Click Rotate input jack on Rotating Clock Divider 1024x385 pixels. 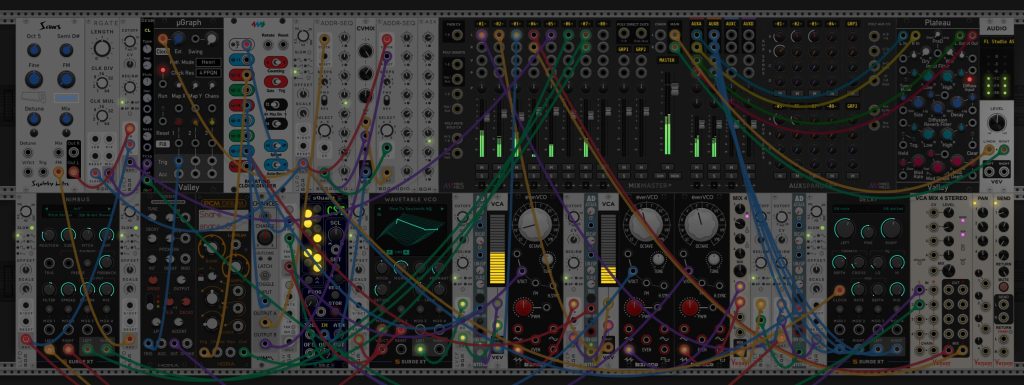pyautogui.click(x=268, y=44)
